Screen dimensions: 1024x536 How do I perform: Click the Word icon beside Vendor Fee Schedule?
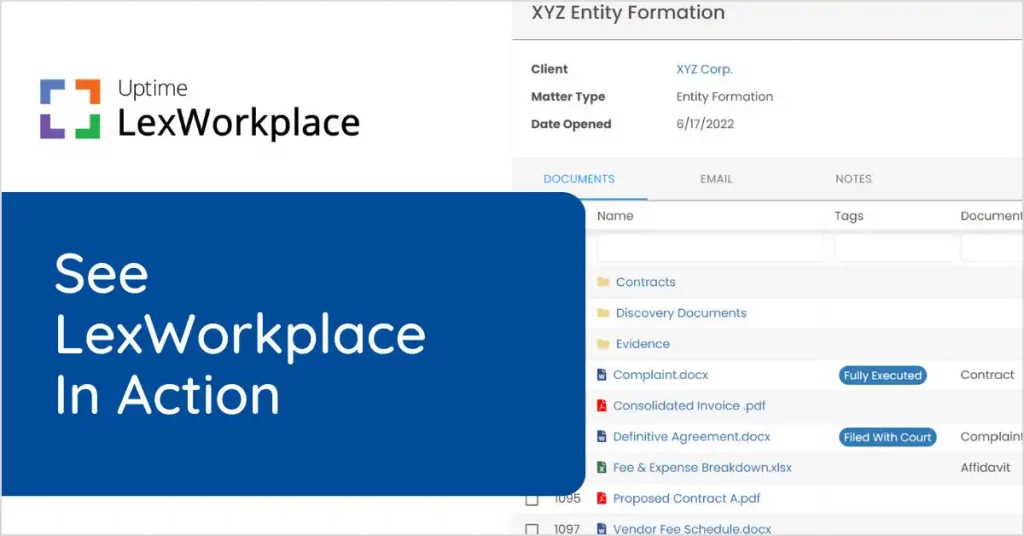coord(601,529)
